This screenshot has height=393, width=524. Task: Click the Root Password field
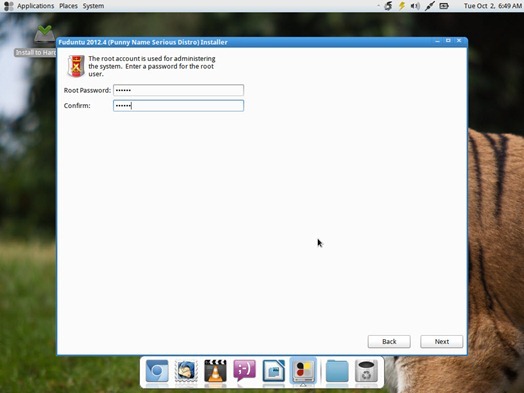[x=178, y=90]
